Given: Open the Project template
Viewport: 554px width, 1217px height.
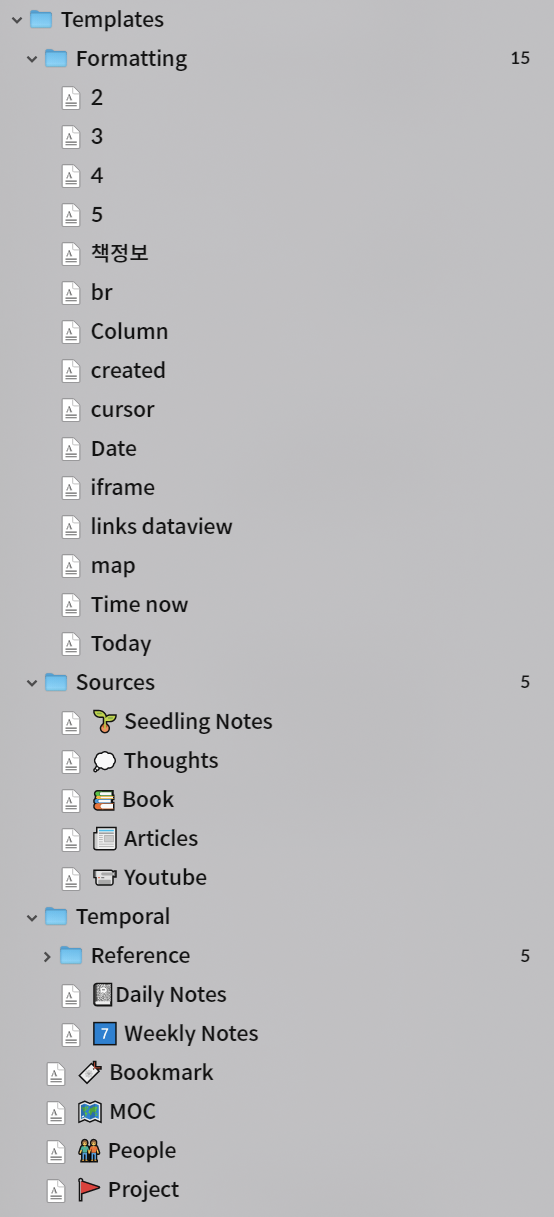Looking at the screenshot, I should pyautogui.click(x=143, y=1189).
